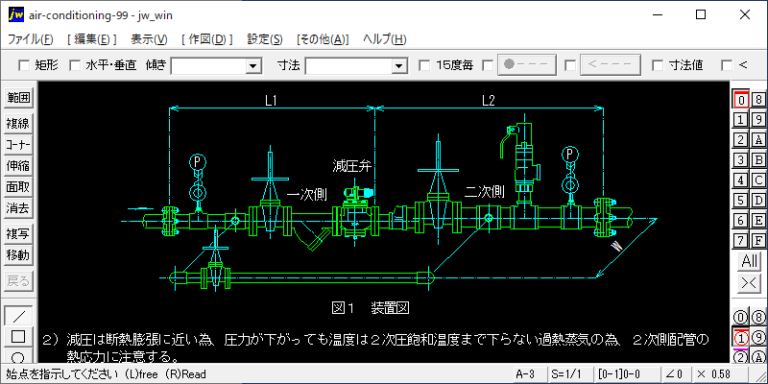Screen dimensions: 768x384
Task: Click the 範囲 range selection tool
Action: click(x=18, y=98)
